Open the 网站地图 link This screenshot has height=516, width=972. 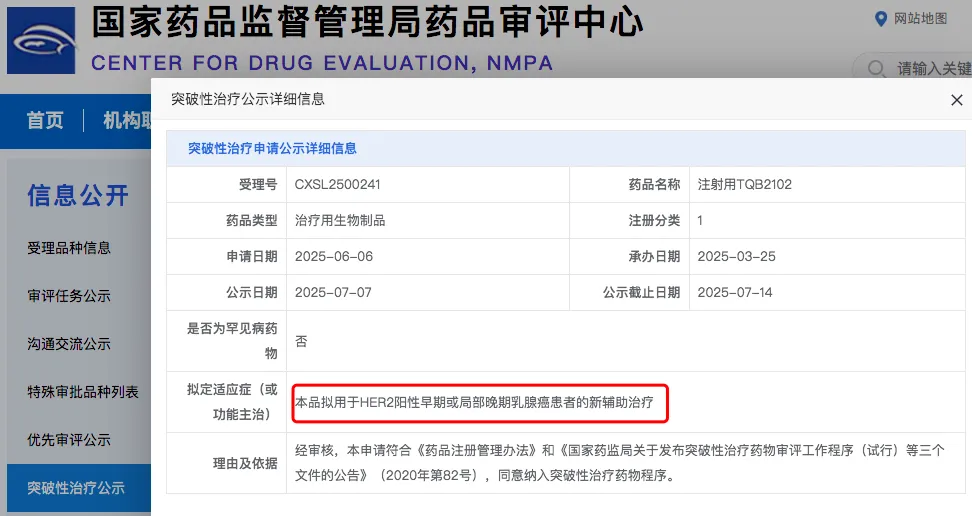tap(920, 19)
